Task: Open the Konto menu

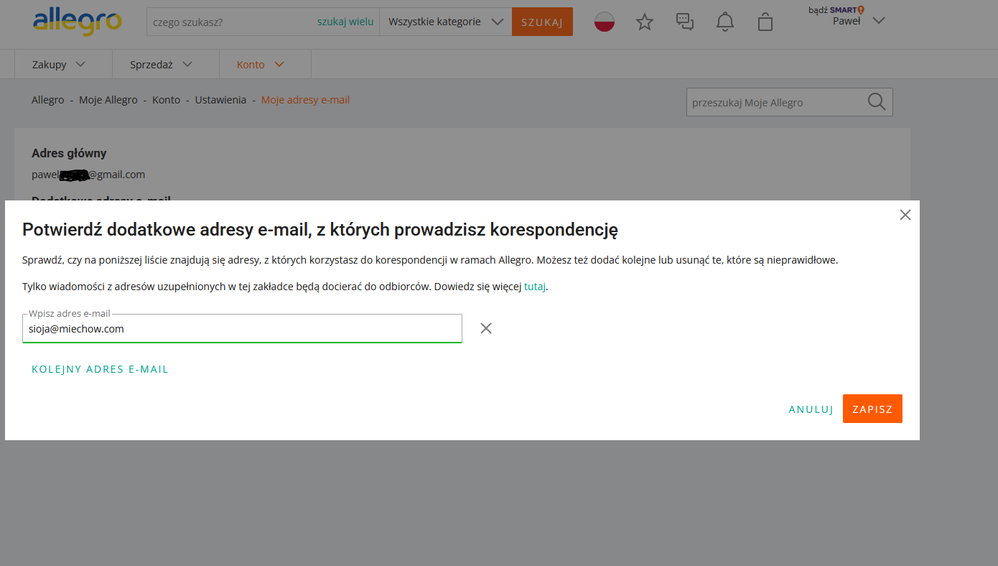Action: click(x=260, y=65)
